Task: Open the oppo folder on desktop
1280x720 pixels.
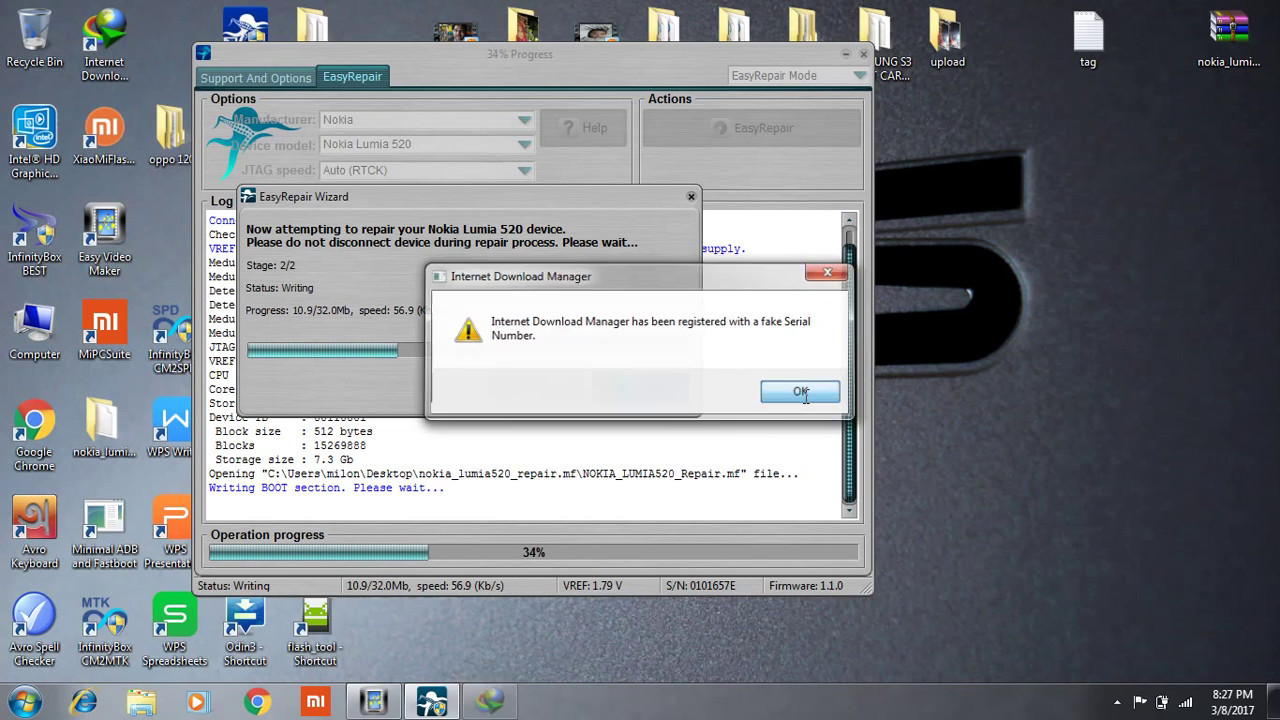Action: coord(172,135)
